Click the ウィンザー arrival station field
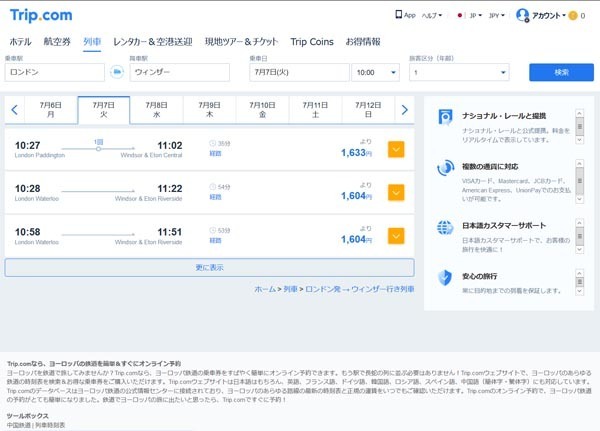The width and height of the screenshot is (600, 431). (179, 72)
